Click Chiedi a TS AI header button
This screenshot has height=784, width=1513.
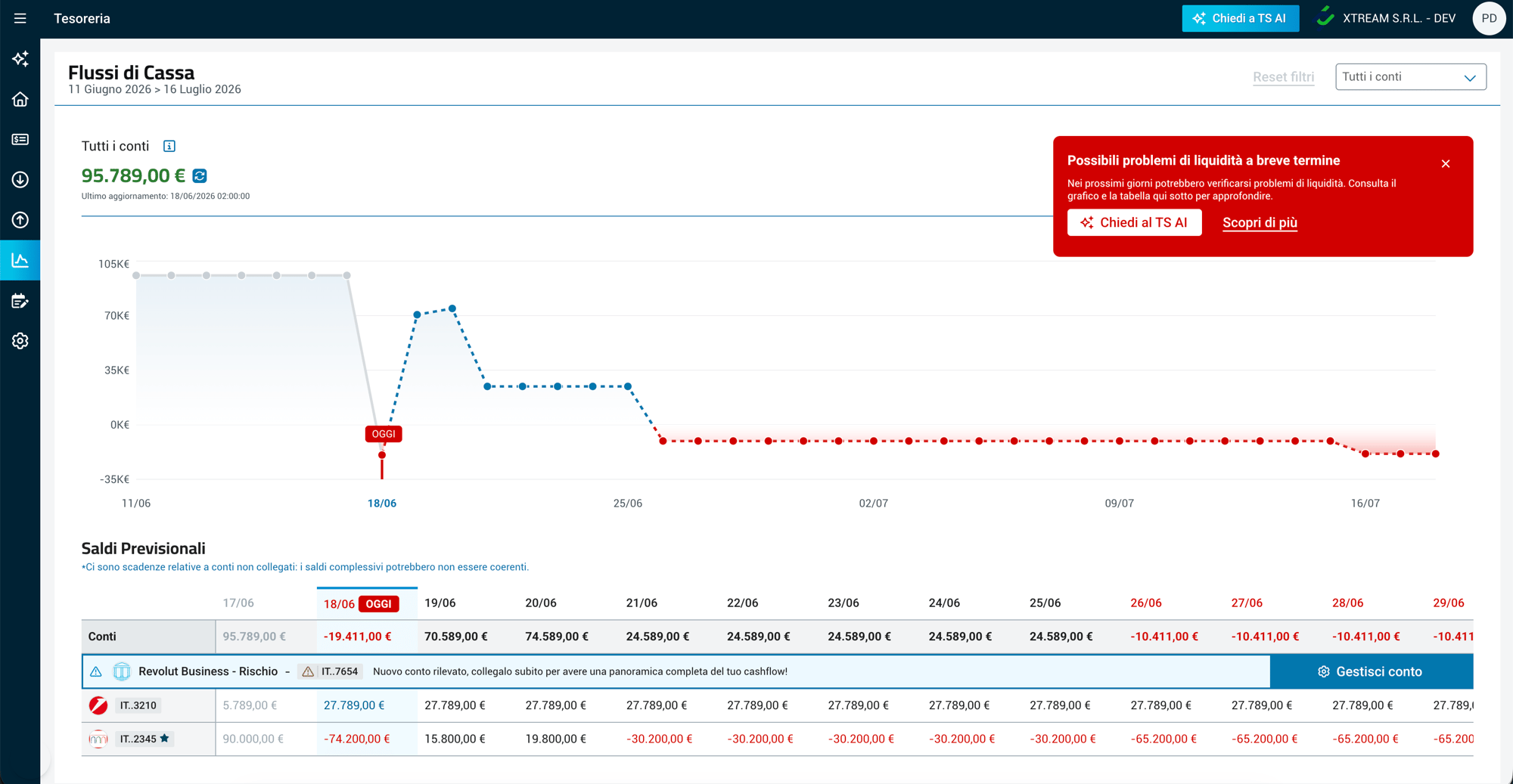[1241, 18]
